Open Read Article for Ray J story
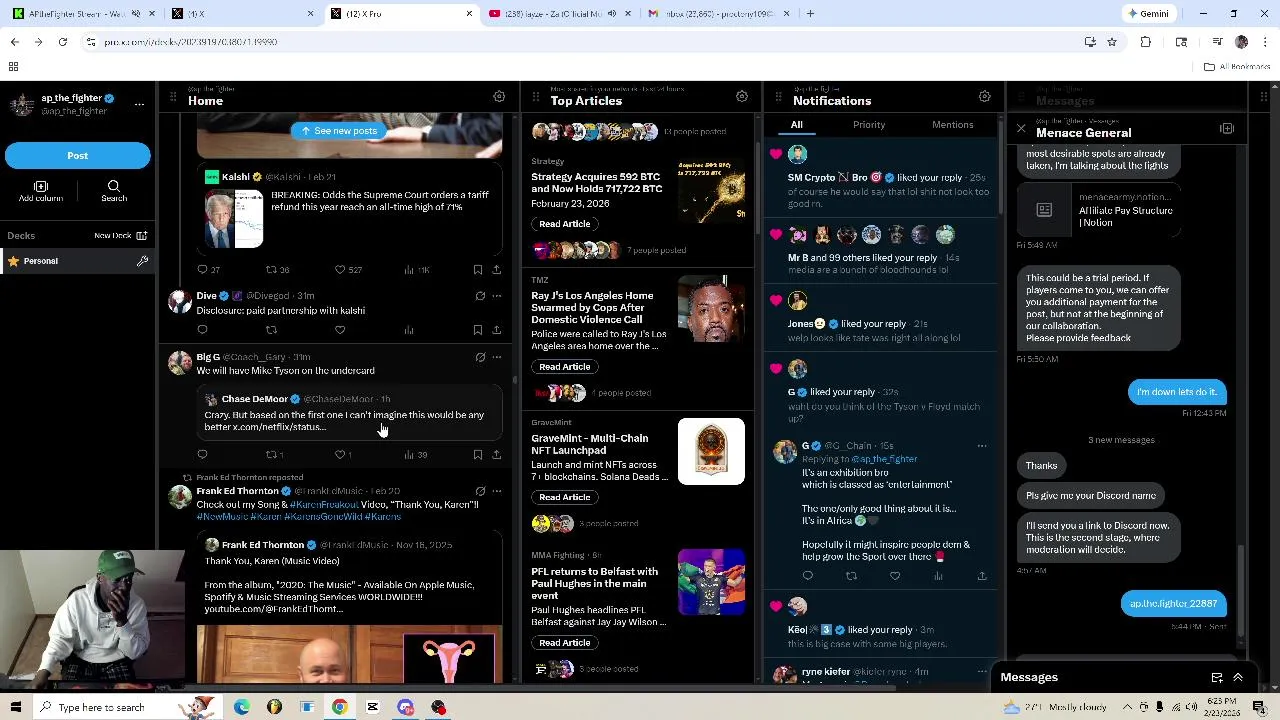 pos(565,367)
